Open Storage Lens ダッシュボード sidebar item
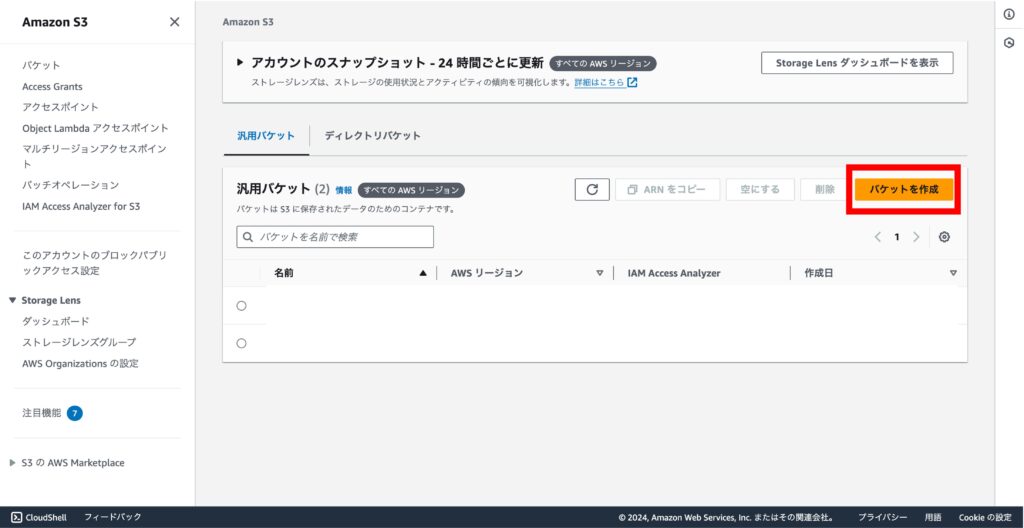This screenshot has height=528, width=1024. [56, 322]
